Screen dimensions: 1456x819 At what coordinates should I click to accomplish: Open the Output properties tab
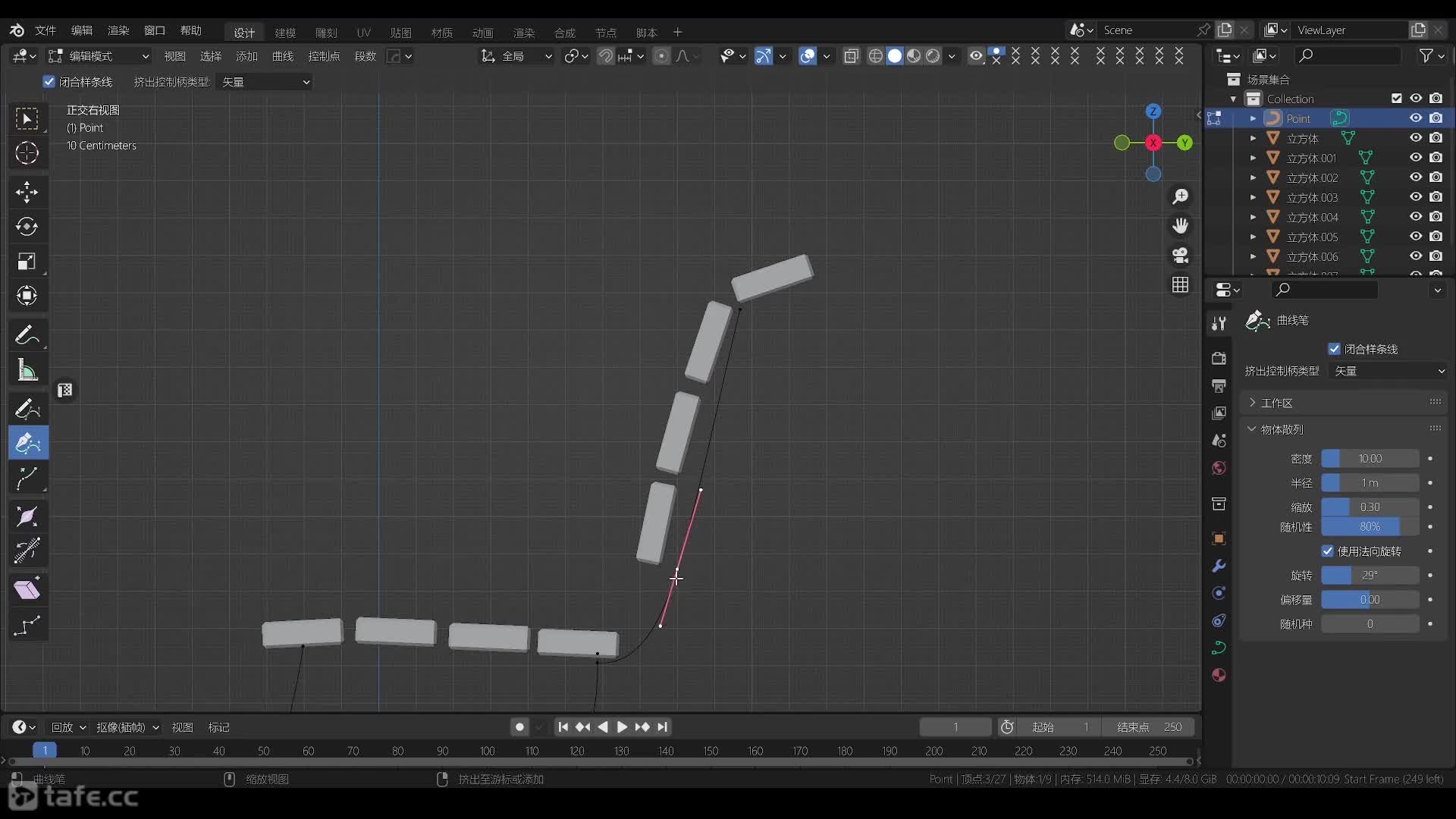click(1219, 386)
